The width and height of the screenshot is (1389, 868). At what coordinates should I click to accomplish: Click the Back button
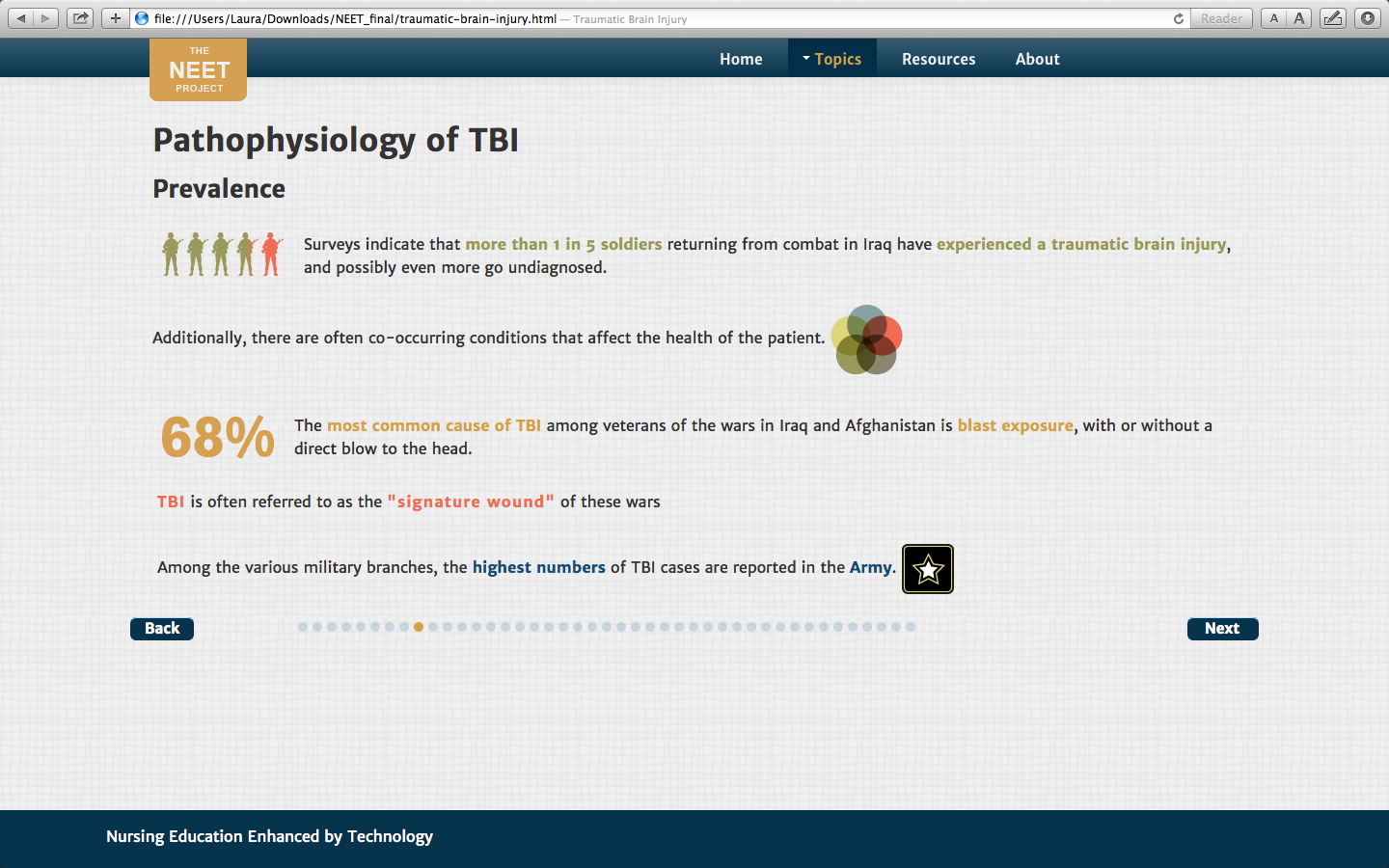pos(162,629)
